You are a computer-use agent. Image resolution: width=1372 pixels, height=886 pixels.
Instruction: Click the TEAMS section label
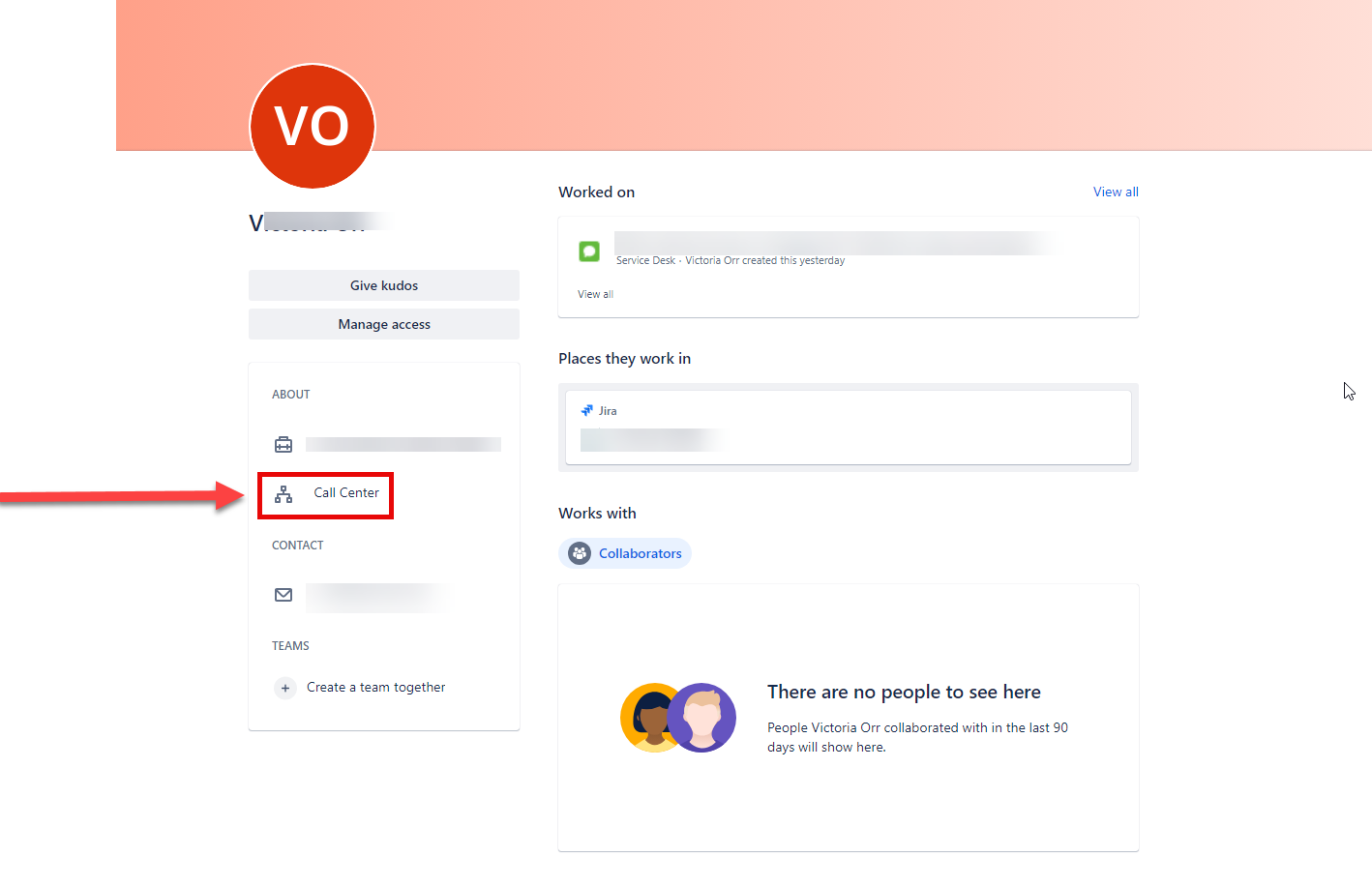pyautogui.click(x=290, y=646)
